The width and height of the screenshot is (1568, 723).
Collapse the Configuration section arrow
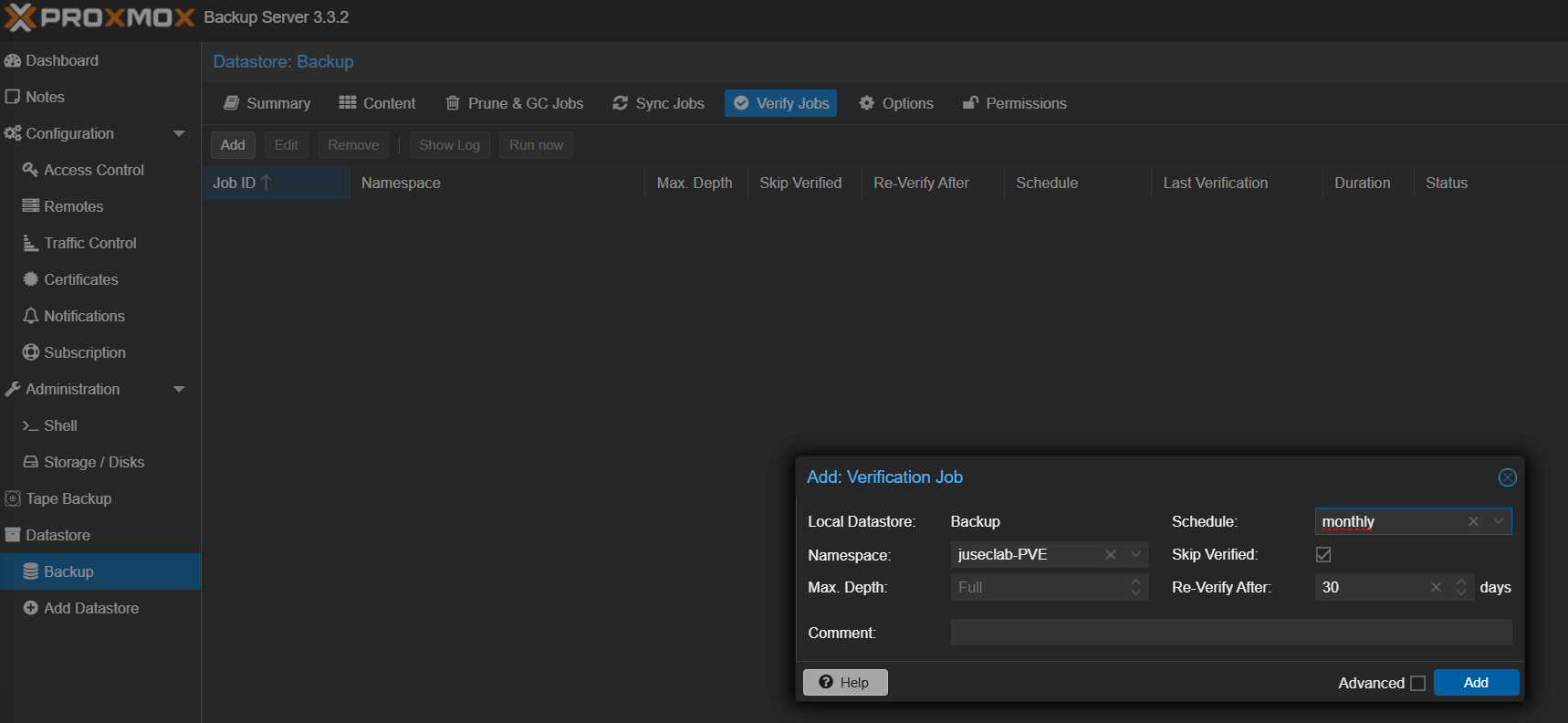tap(179, 133)
